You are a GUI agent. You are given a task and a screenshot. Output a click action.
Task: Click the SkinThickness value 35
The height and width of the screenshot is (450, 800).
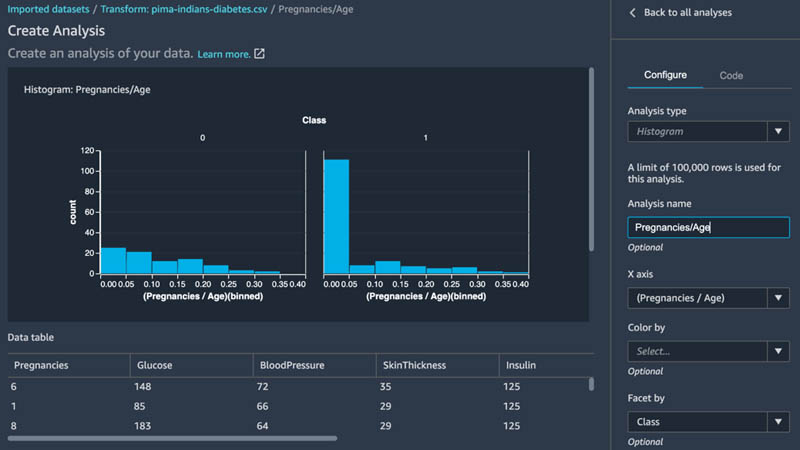click(x=385, y=387)
